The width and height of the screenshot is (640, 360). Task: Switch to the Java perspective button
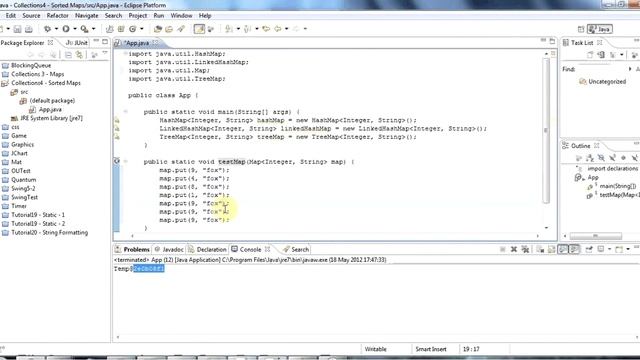click(x=600, y=29)
